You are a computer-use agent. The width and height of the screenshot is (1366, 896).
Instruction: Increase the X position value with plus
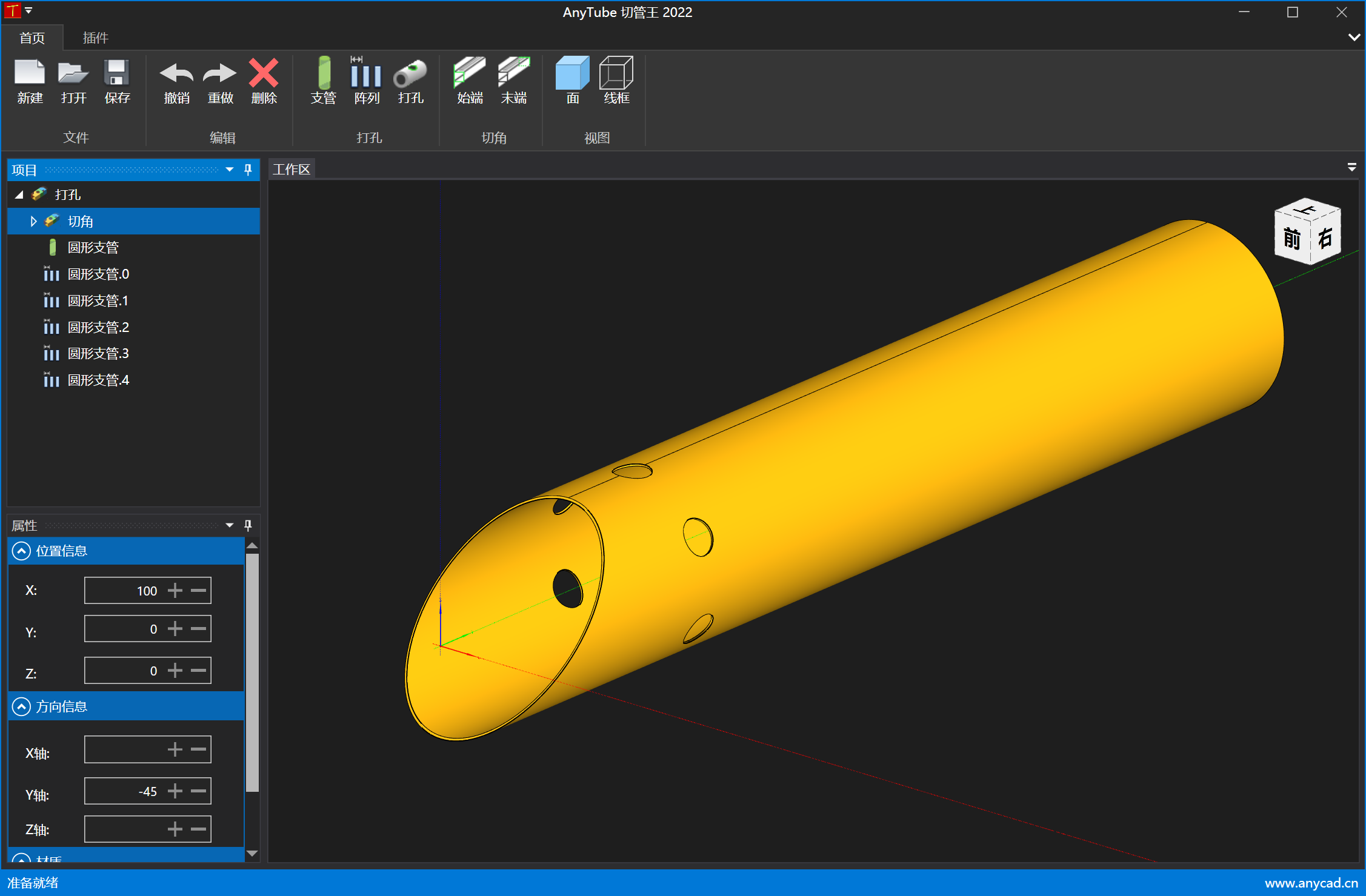(175, 591)
